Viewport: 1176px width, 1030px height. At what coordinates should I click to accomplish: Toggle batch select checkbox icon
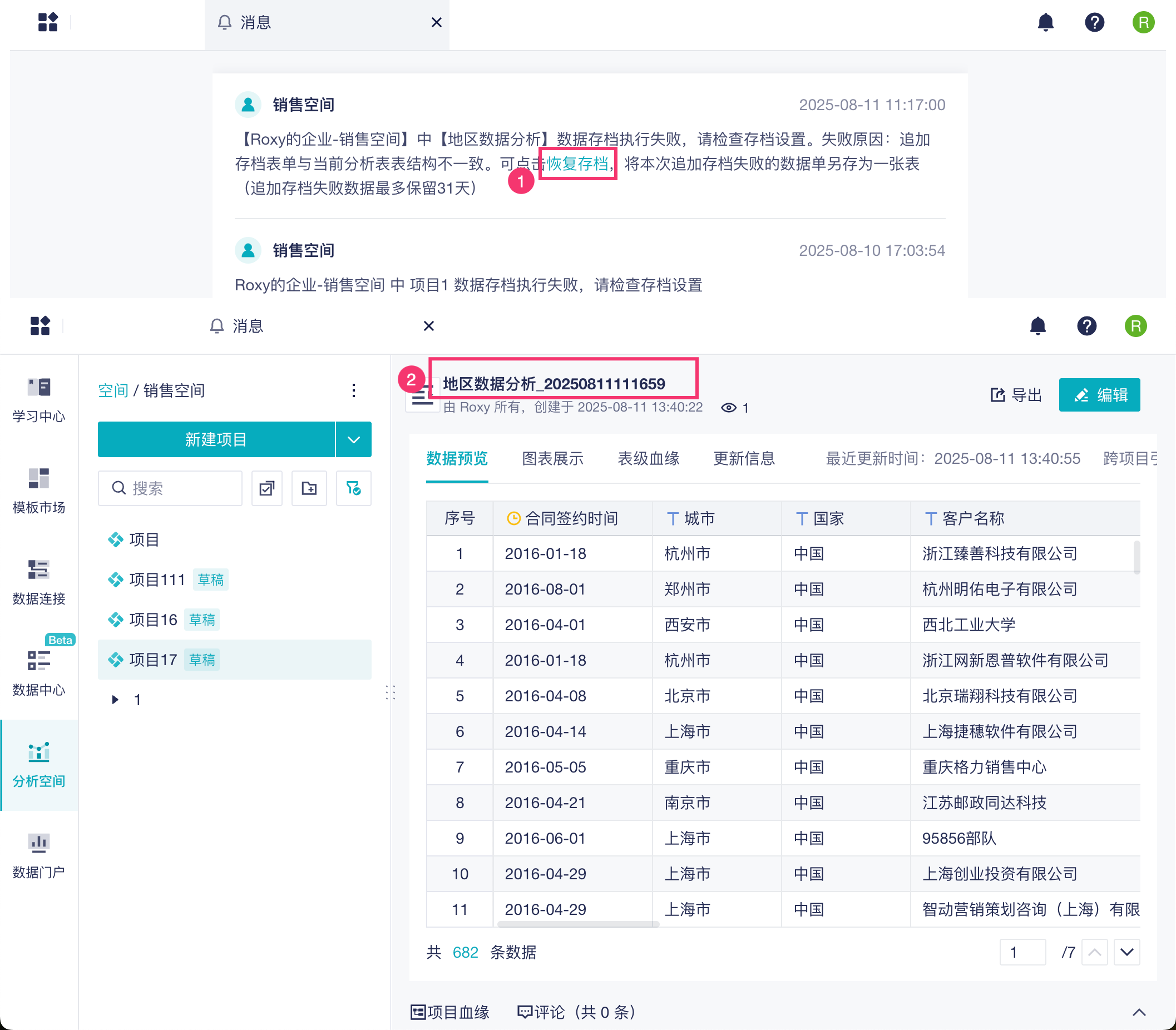(x=266, y=488)
